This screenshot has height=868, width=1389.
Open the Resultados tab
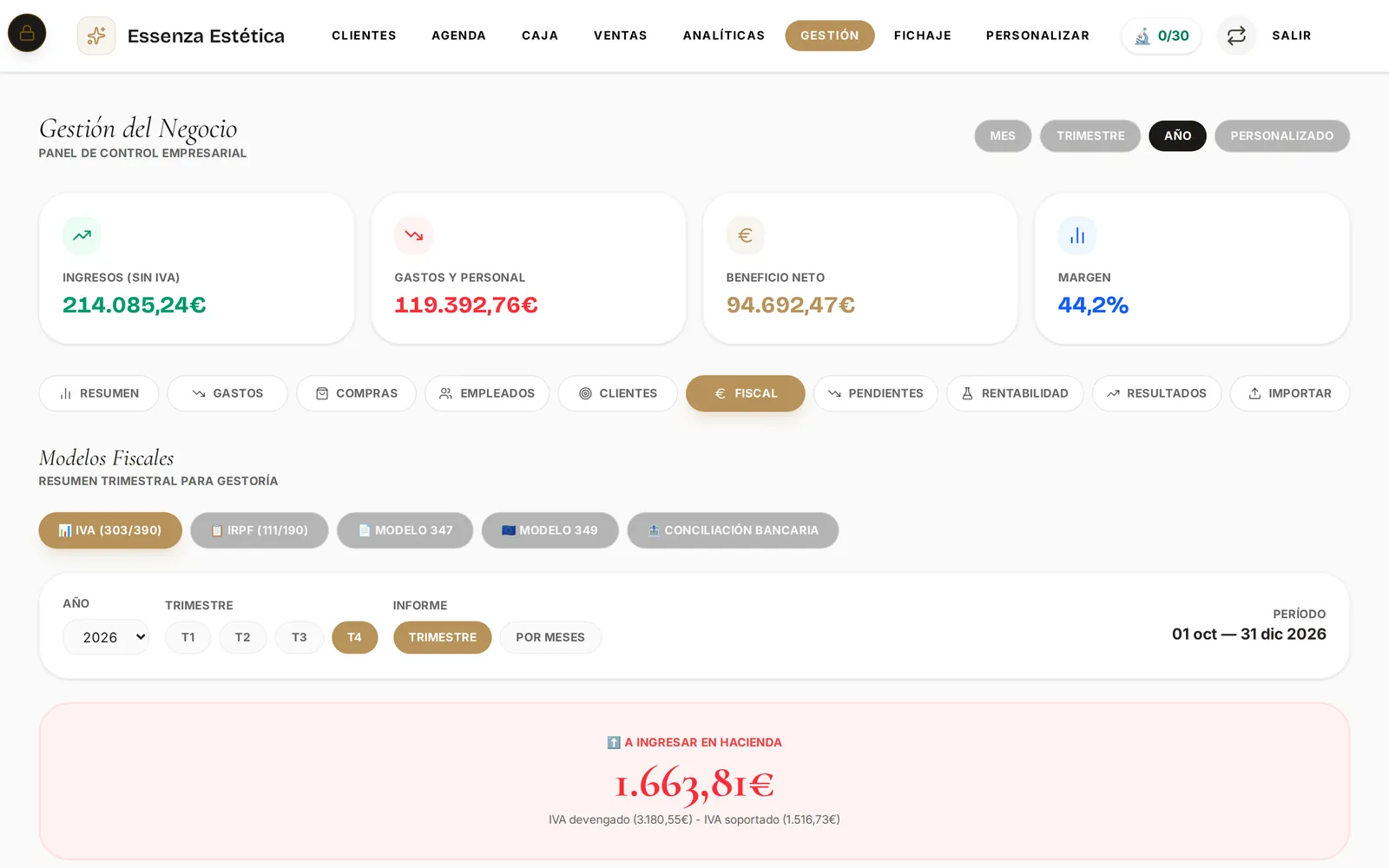[1157, 393]
